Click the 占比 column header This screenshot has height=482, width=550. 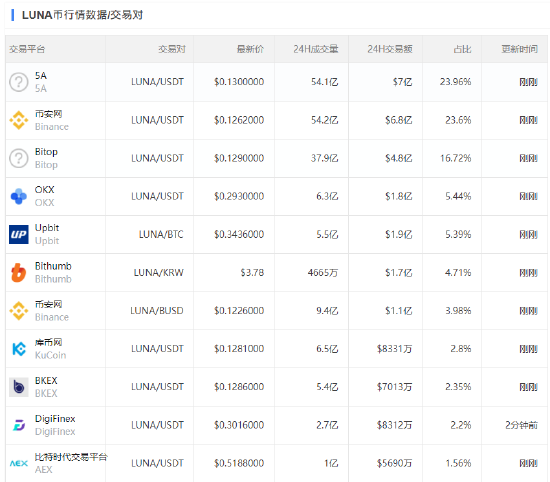tap(462, 49)
